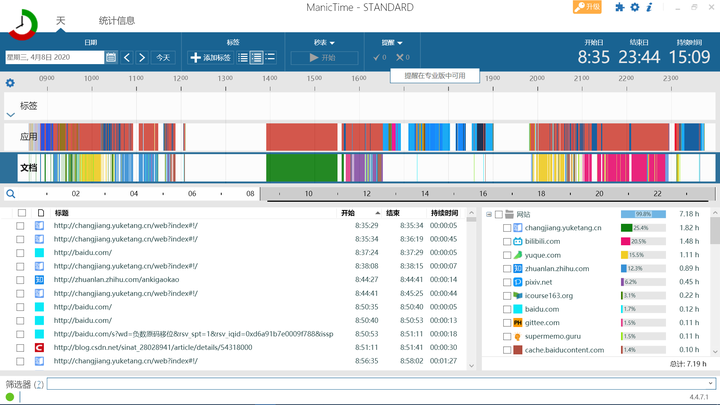
Task: Click the timeline search magnifier icon
Action: (x=11, y=194)
